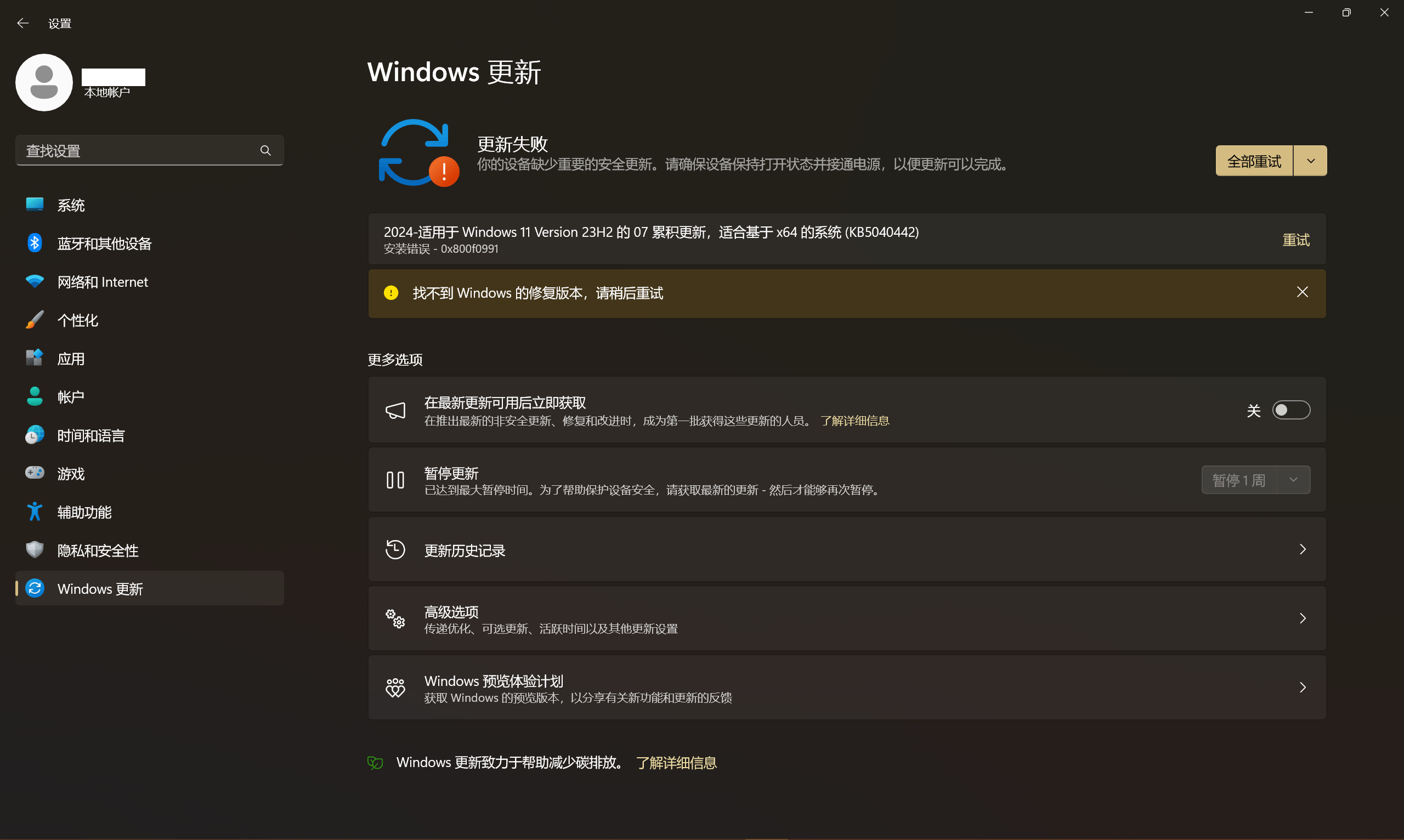The image size is (1404, 840).
Task: Click the Bluetooth icon in sidebar
Action: pyautogui.click(x=35, y=243)
